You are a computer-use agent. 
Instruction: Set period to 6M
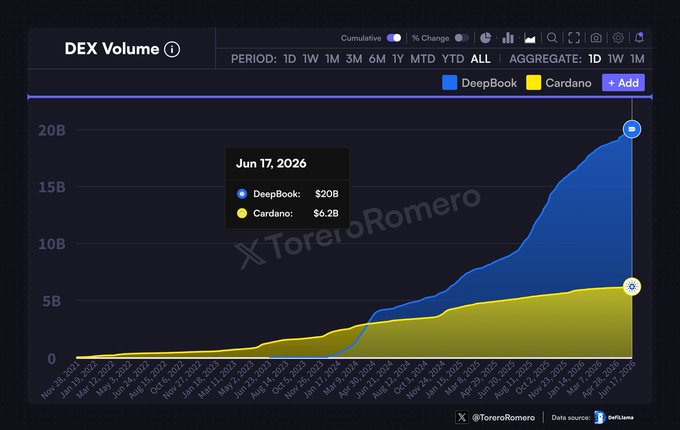377,59
